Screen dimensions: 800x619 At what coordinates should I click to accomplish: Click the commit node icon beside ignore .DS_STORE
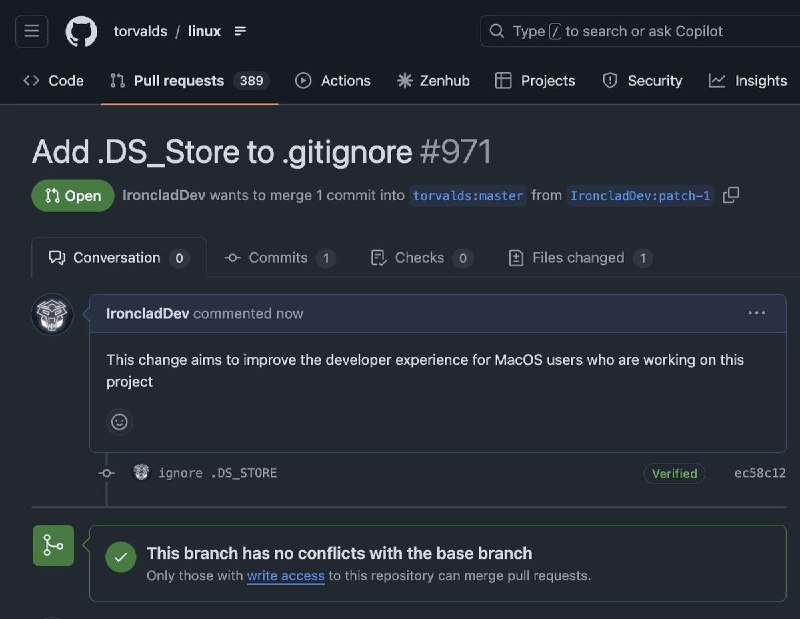[x=106, y=473]
